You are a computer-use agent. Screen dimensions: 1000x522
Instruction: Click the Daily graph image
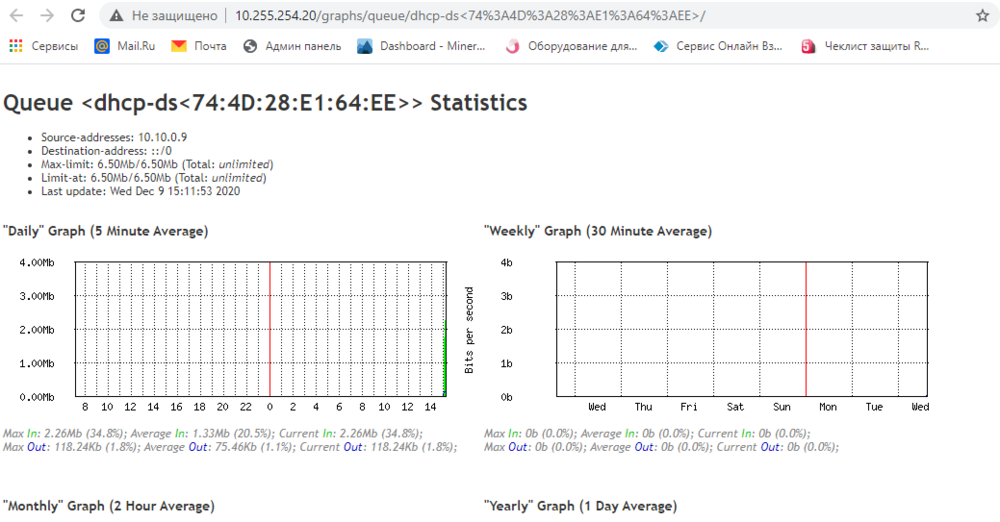(x=230, y=330)
